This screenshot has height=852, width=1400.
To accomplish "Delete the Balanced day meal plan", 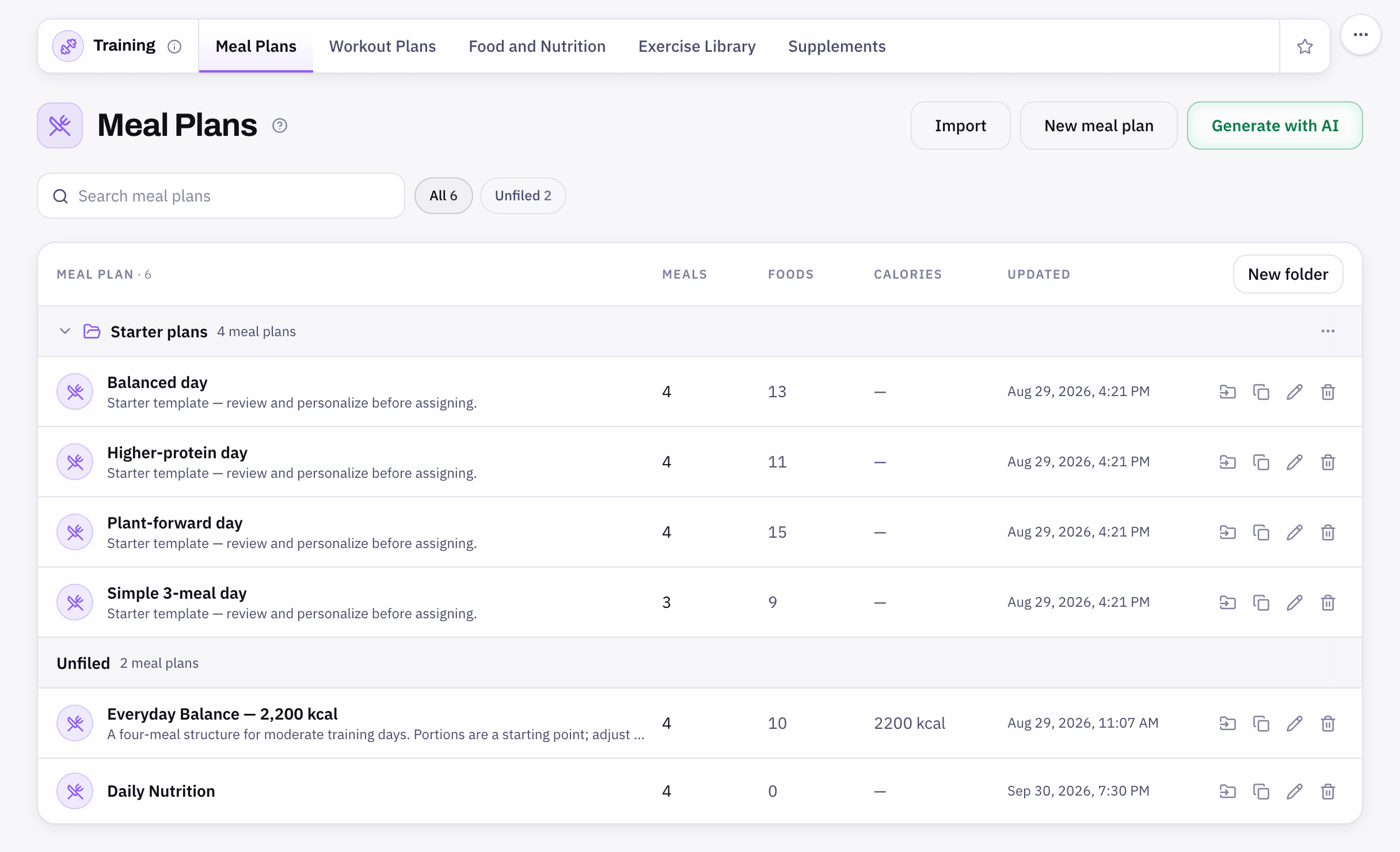I will click(1328, 391).
